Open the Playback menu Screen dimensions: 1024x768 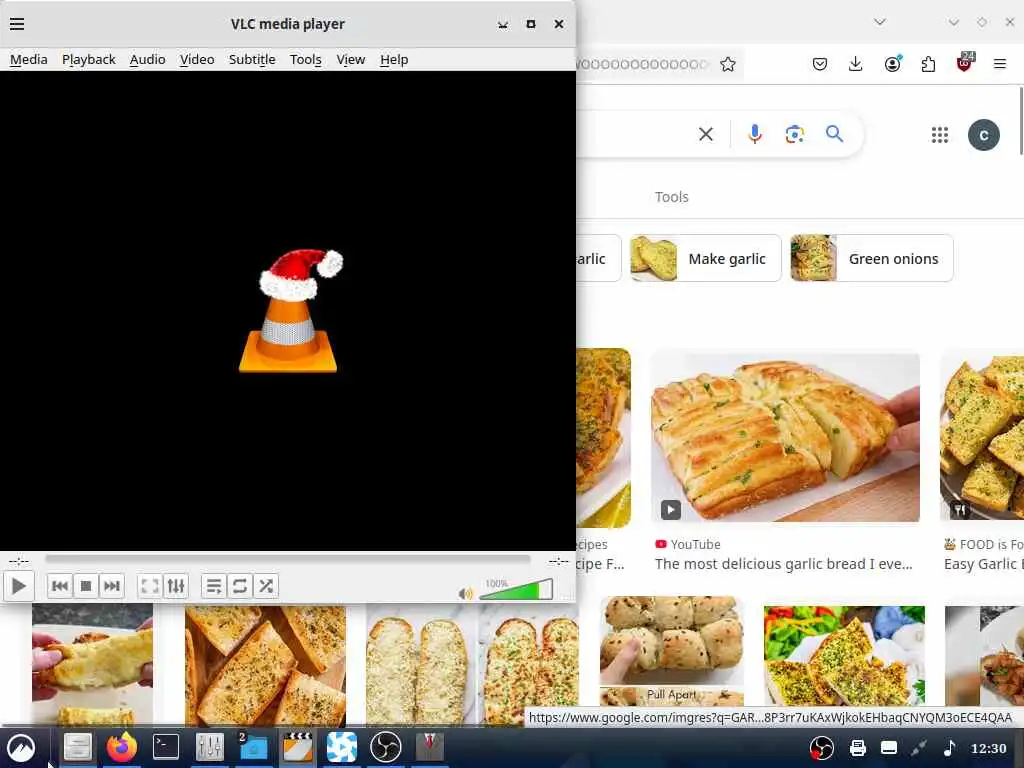click(89, 59)
